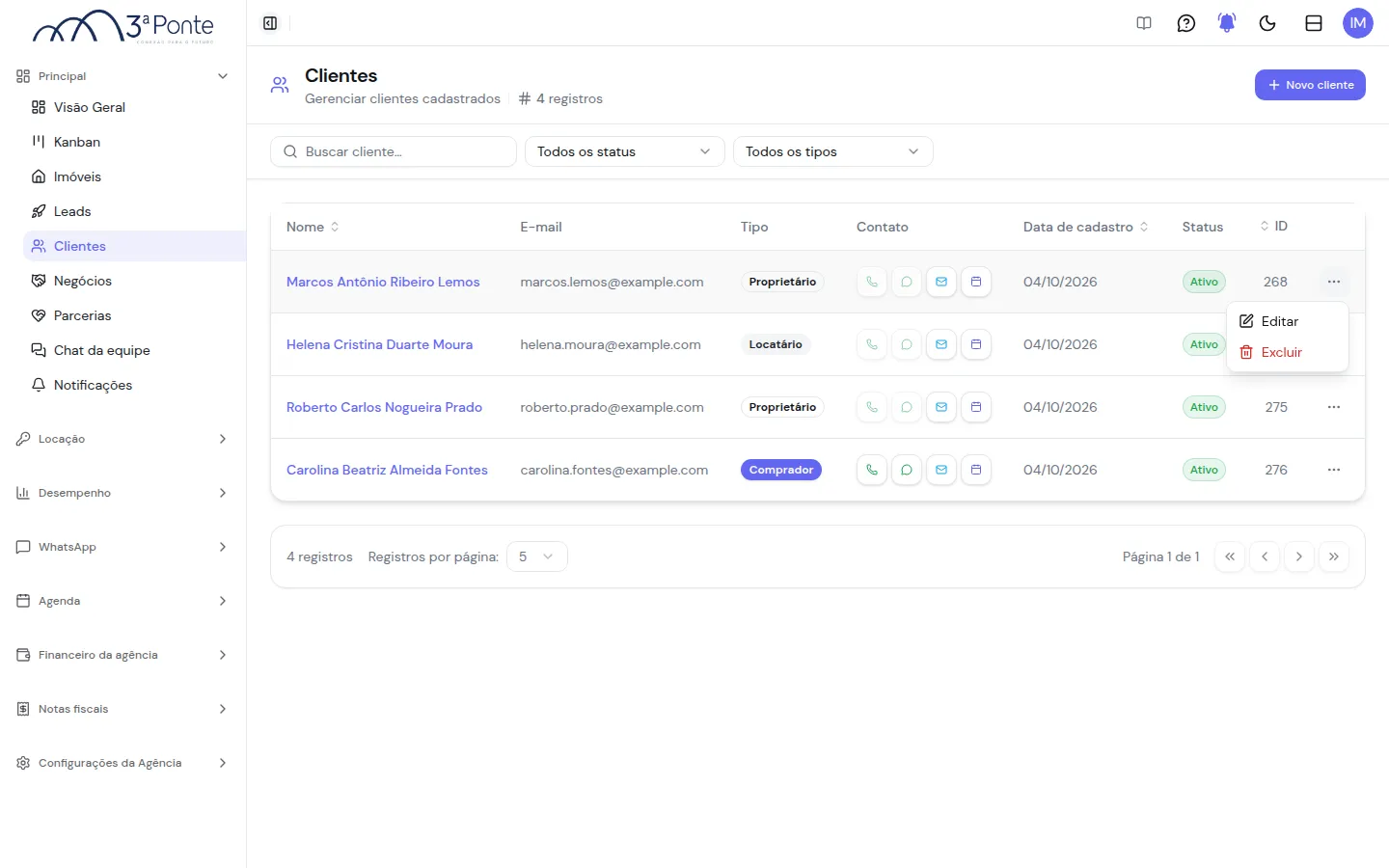Open calendar icon for Marcos Antônio
Image resolution: width=1389 pixels, height=868 pixels.
tap(976, 282)
